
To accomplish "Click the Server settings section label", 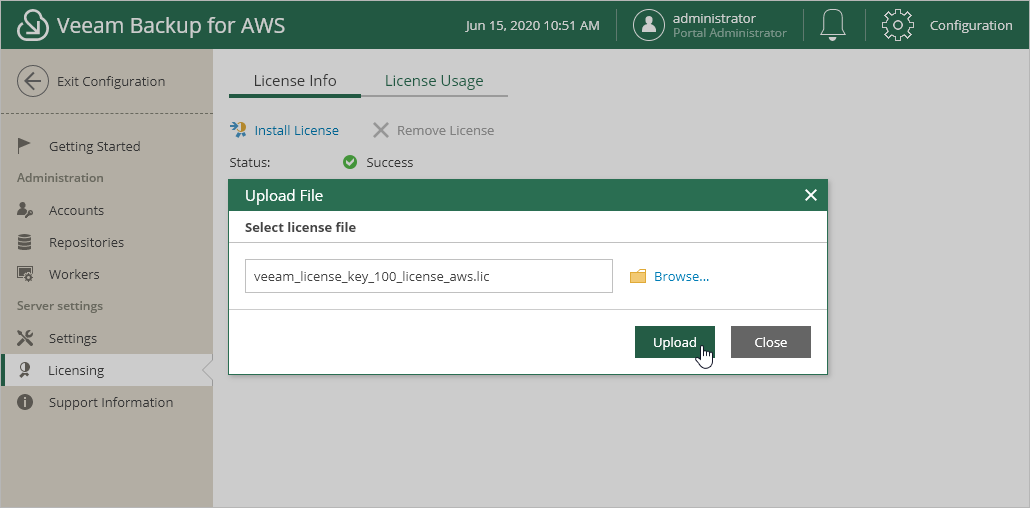I will point(60,306).
